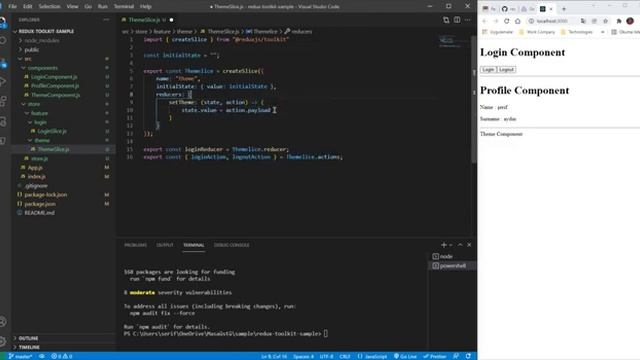This screenshot has width=640, height=360.
Task: Click the CRLF end-of-line indicator
Action: coord(345,356)
